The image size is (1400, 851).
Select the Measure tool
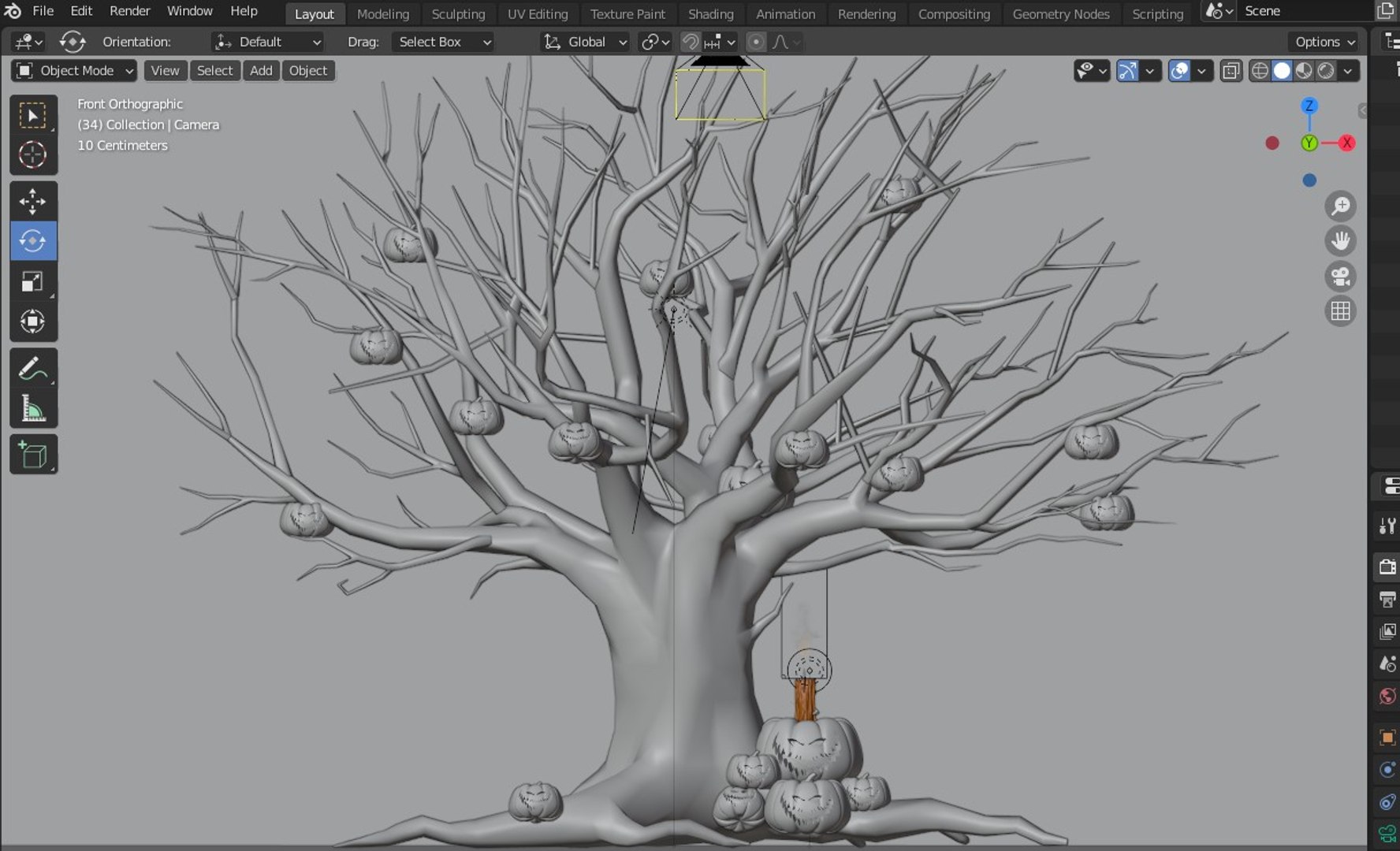33,408
